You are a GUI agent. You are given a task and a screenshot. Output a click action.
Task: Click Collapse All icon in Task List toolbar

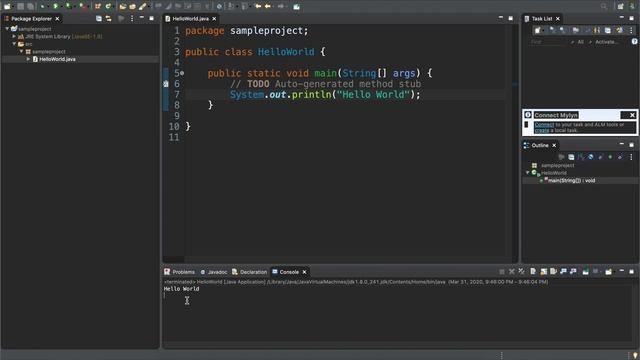point(608,31)
